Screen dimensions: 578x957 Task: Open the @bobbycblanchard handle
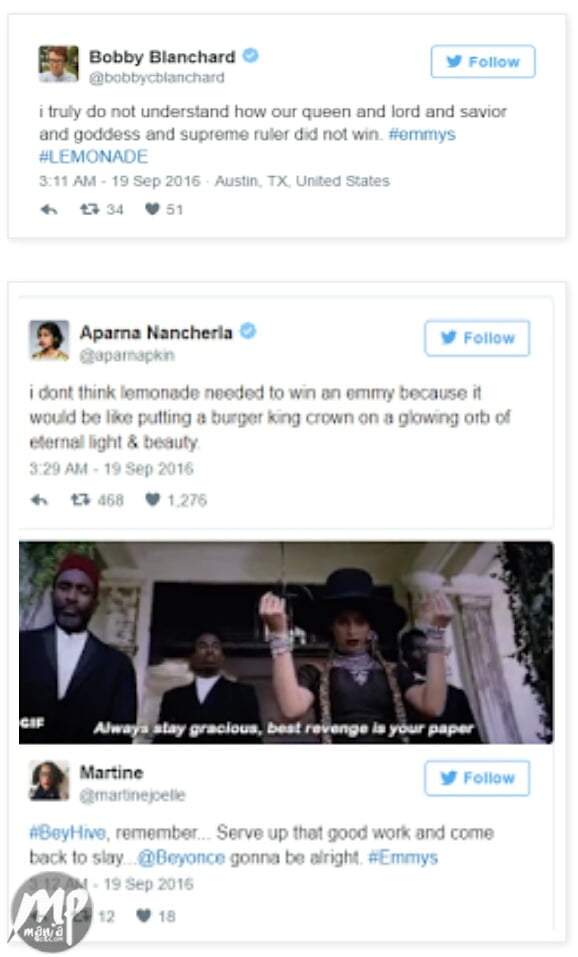point(157,78)
